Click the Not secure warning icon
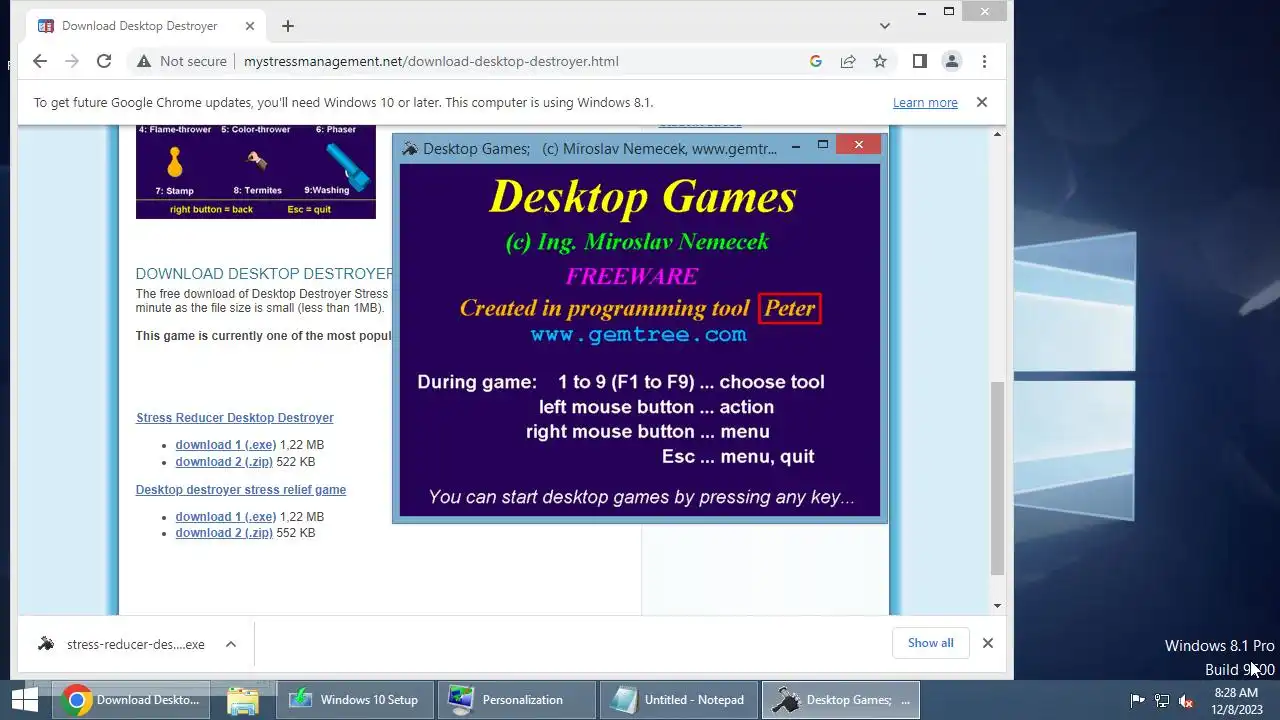This screenshot has width=1280, height=720. click(144, 61)
